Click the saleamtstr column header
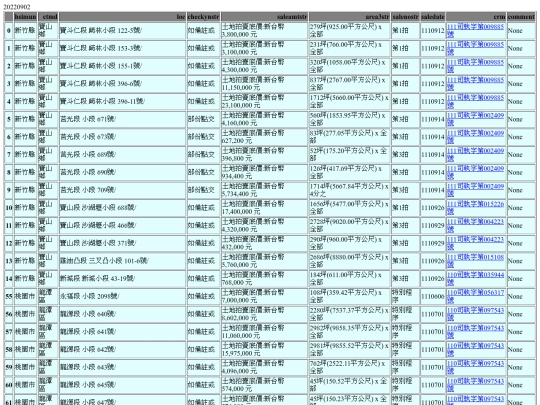This screenshot has height=405, width=540. 264,17
